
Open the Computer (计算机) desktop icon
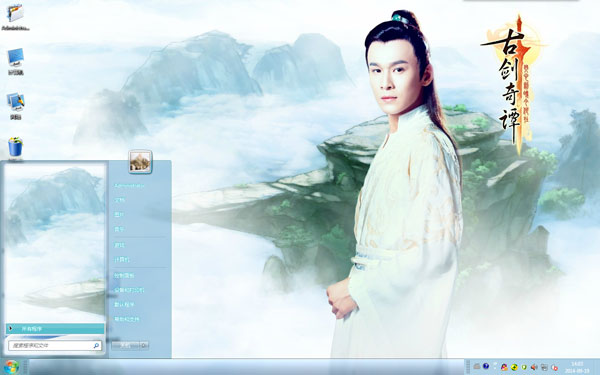click(15, 62)
